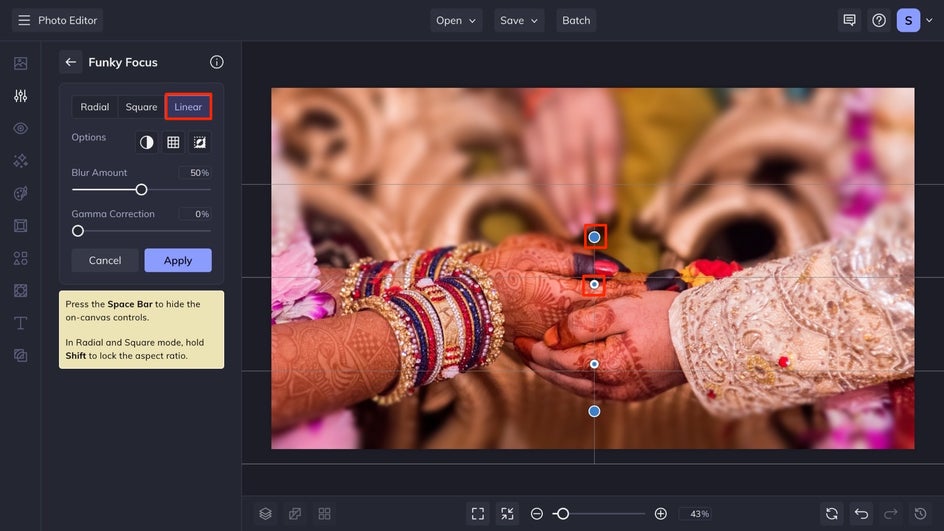Select the Edit sliders sidebar icon
Screen dimensions: 944x531
[x=20, y=96]
